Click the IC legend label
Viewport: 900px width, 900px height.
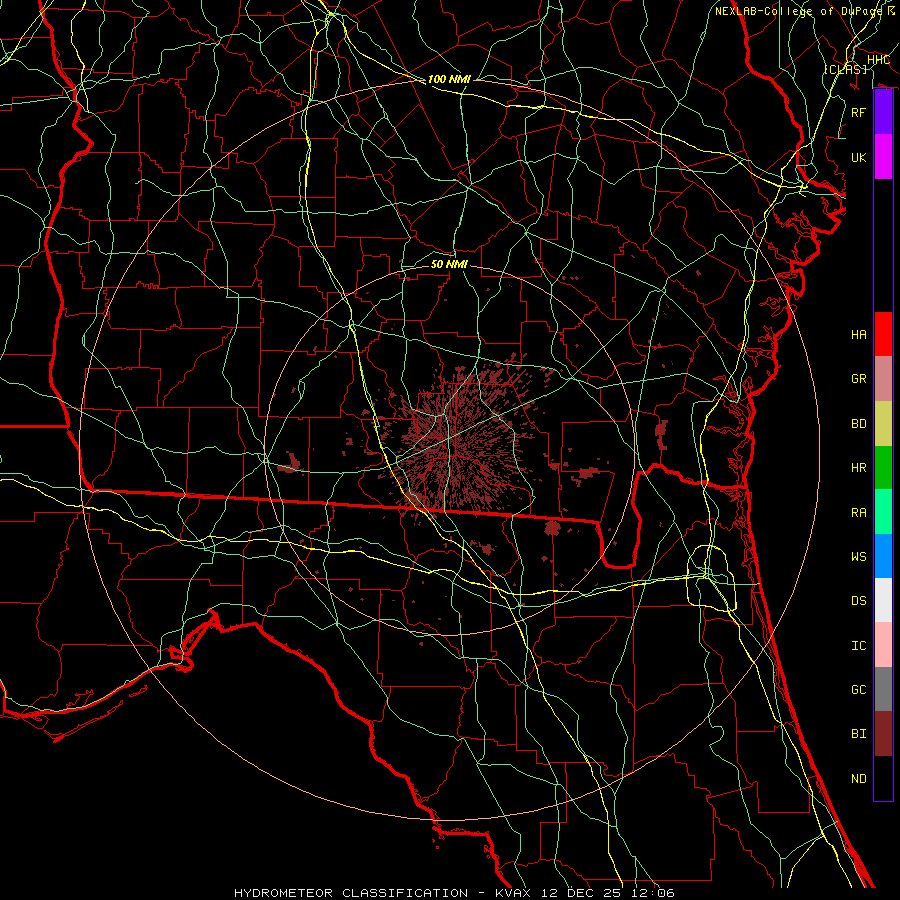coord(858,645)
